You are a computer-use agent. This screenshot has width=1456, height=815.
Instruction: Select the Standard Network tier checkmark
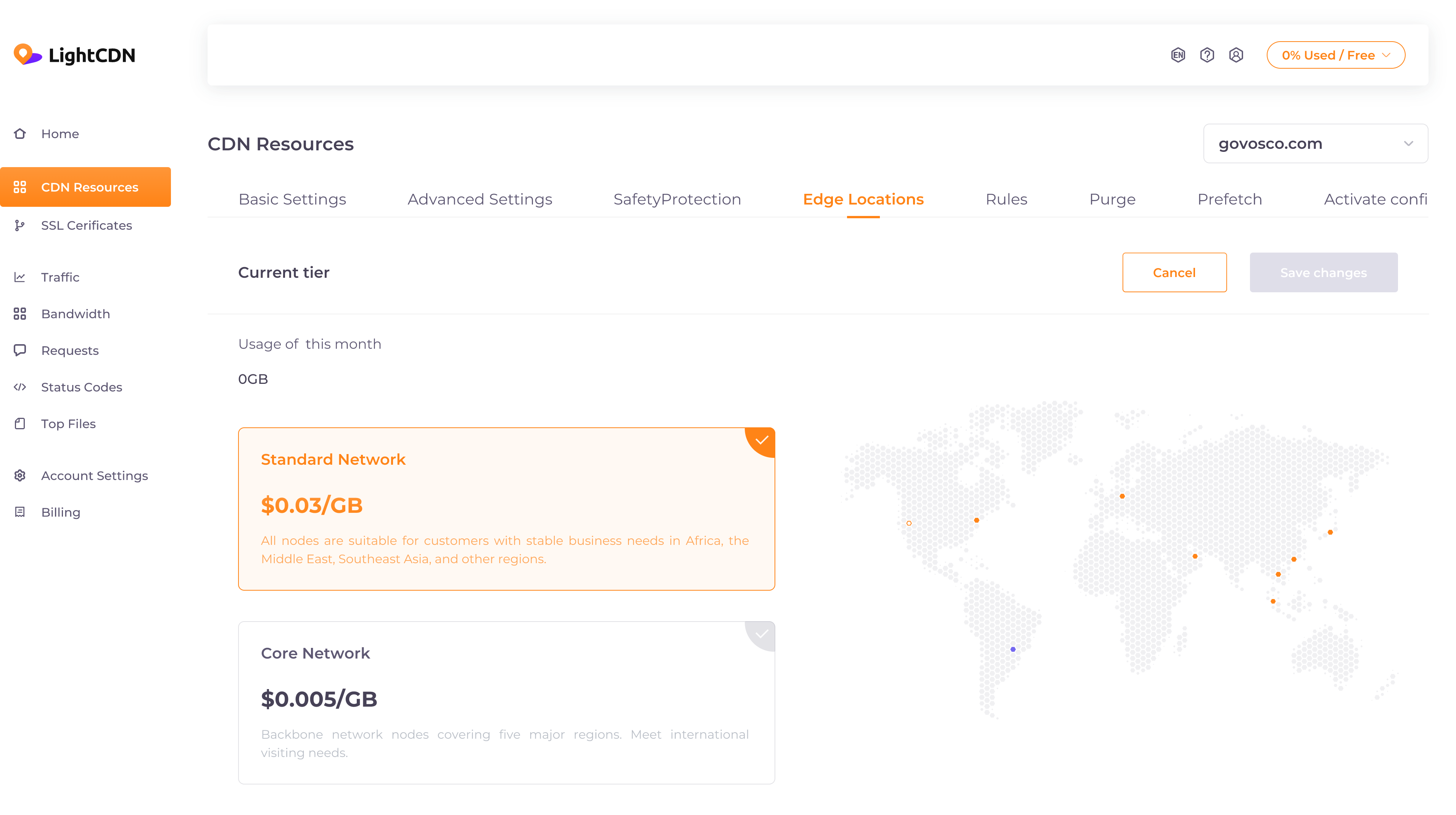761,440
